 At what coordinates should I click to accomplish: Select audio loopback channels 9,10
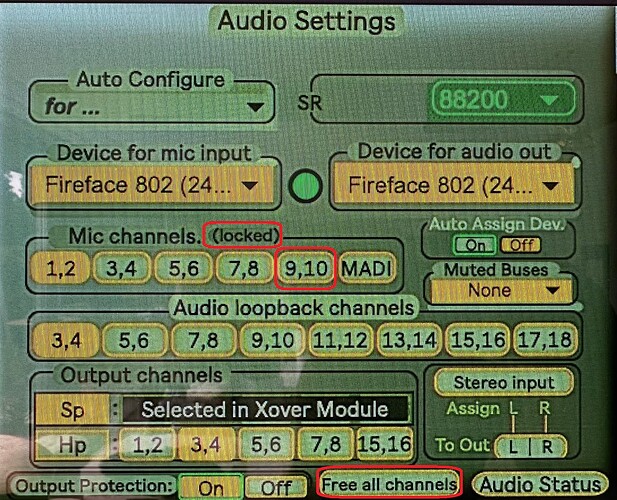272,340
